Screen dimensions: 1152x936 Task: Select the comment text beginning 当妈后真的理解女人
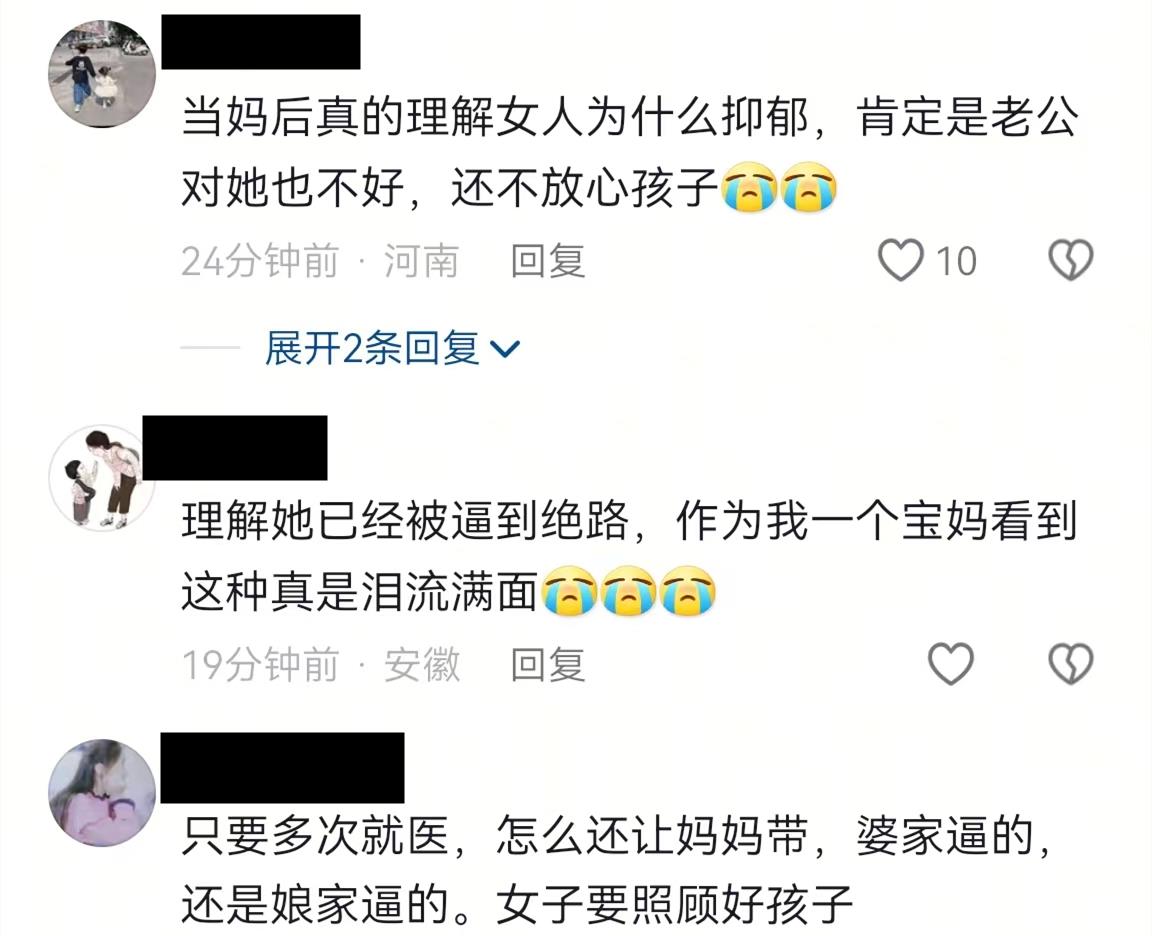(x=630, y=152)
